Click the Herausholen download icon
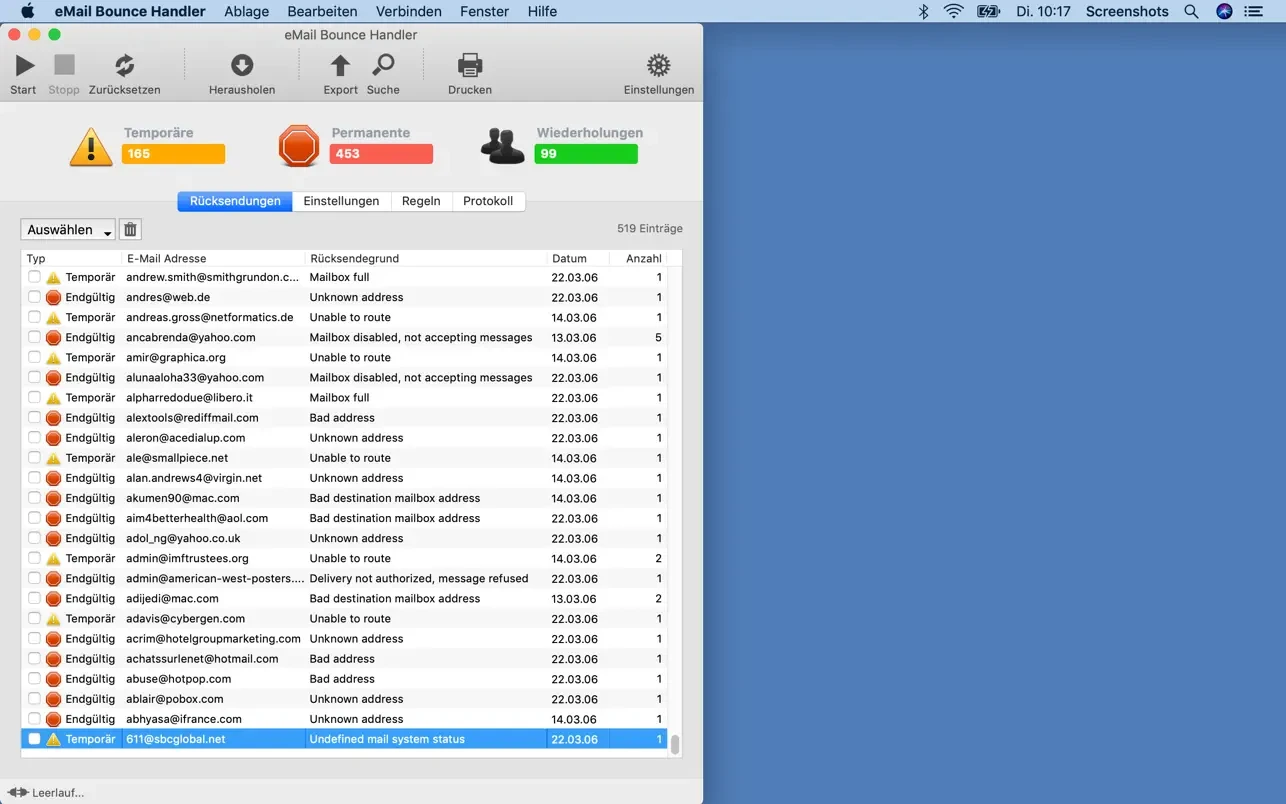Viewport: 1286px width, 804px height. (x=242, y=66)
